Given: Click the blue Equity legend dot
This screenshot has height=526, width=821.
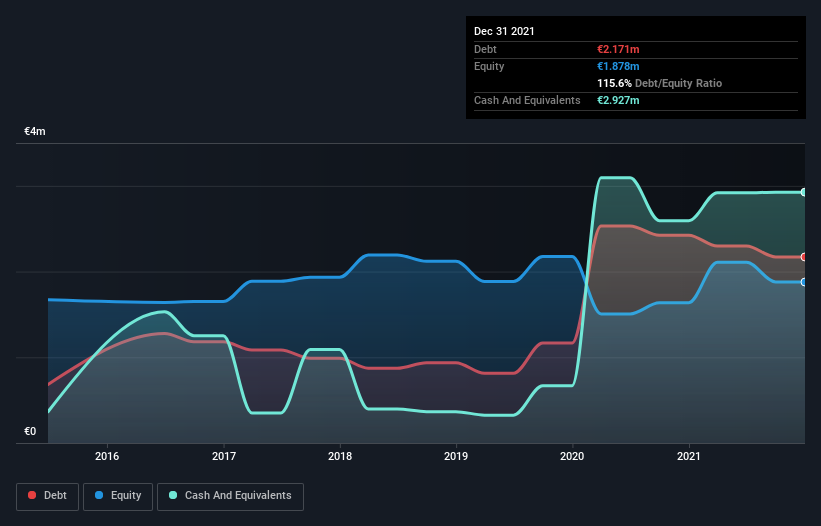Looking at the screenshot, I should (99, 495).
